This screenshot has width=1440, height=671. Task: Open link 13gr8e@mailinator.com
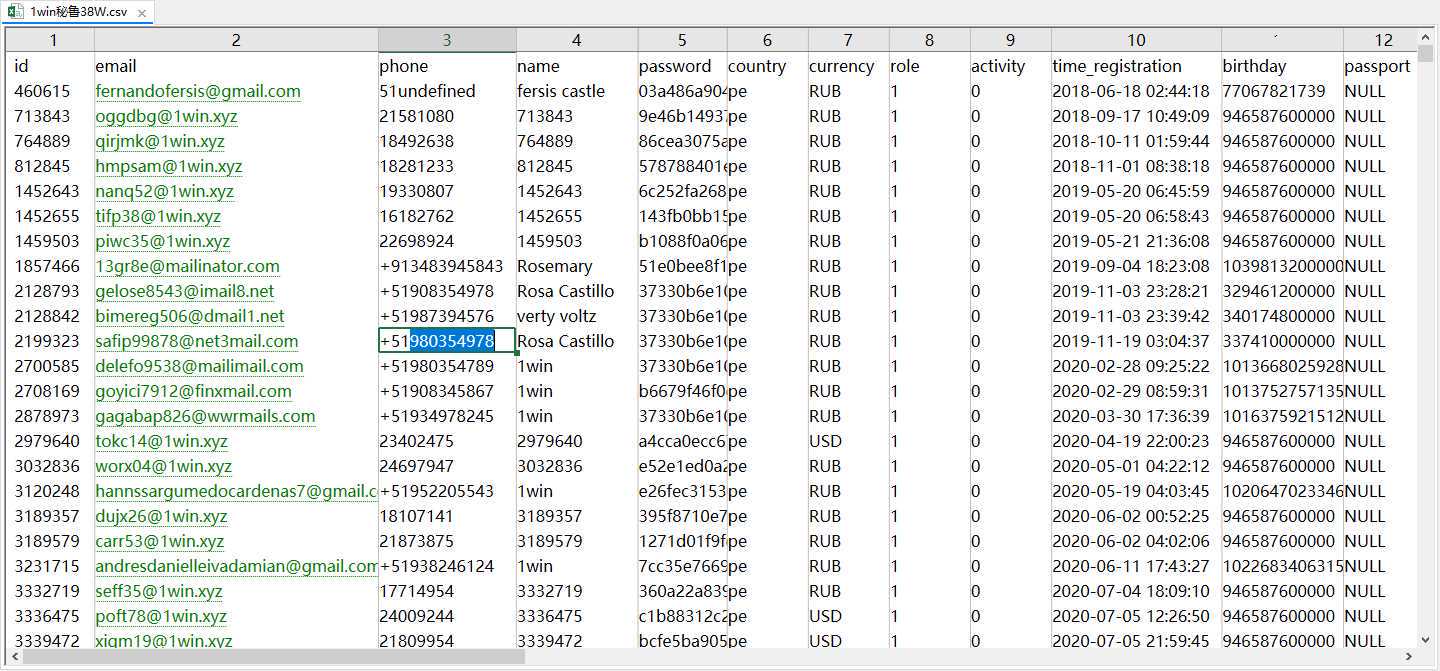(187, 266)
